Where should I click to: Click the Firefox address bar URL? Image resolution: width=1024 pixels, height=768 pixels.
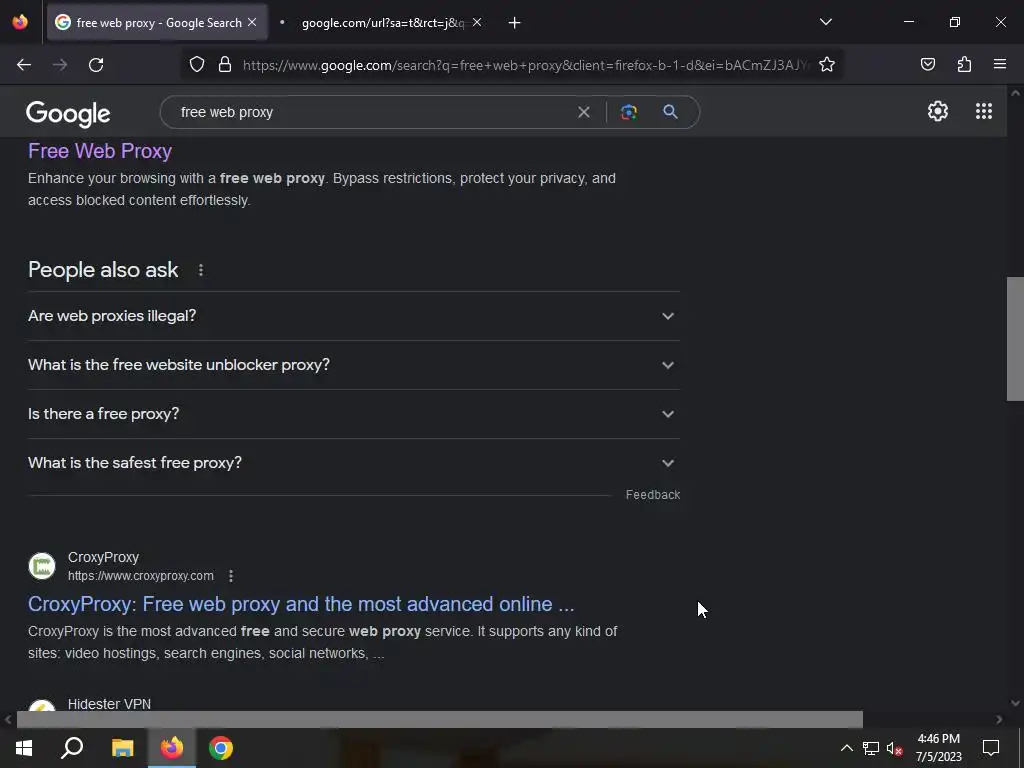[x=525, y=65]
